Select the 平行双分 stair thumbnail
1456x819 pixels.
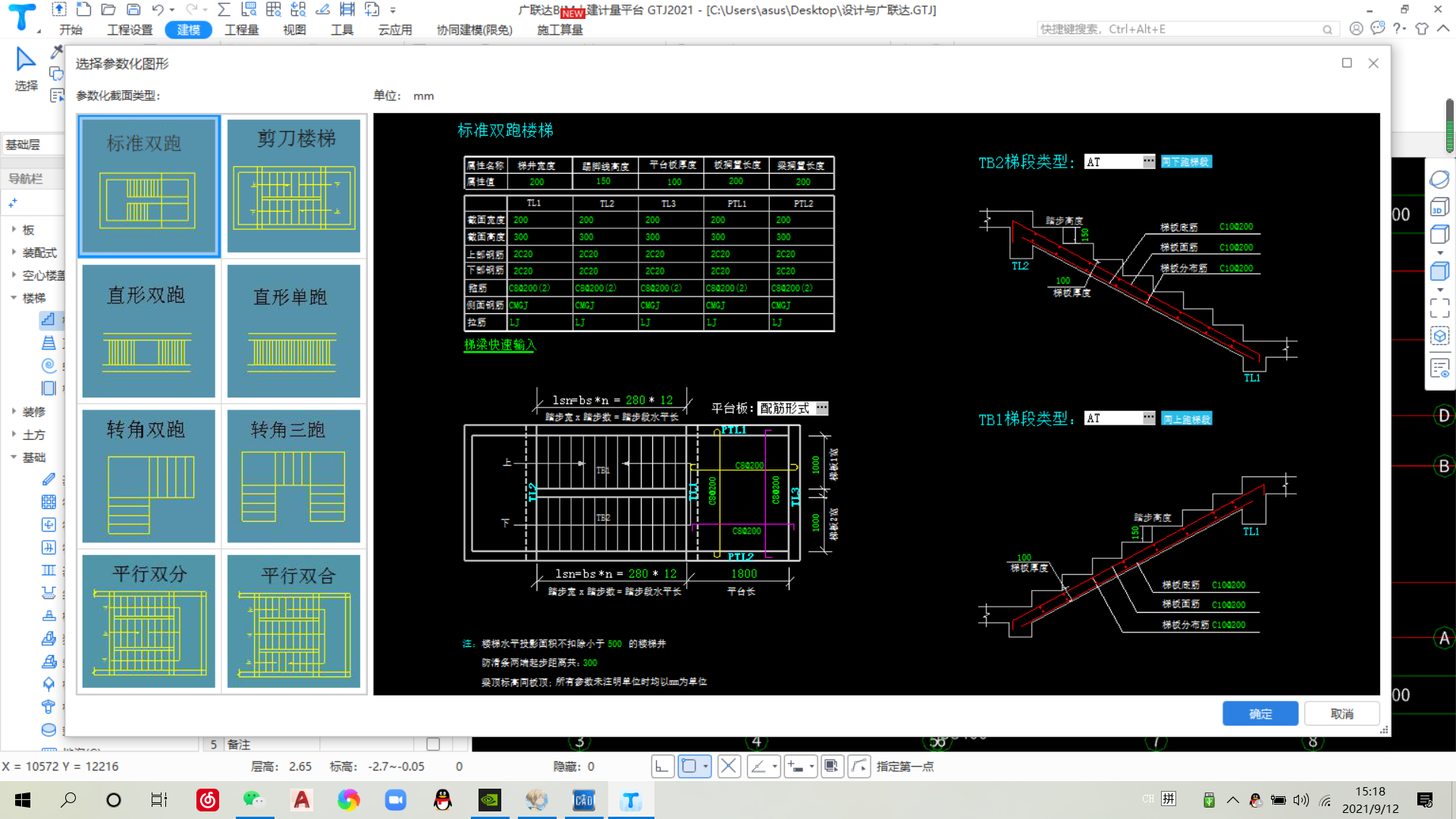pos(149,620)
